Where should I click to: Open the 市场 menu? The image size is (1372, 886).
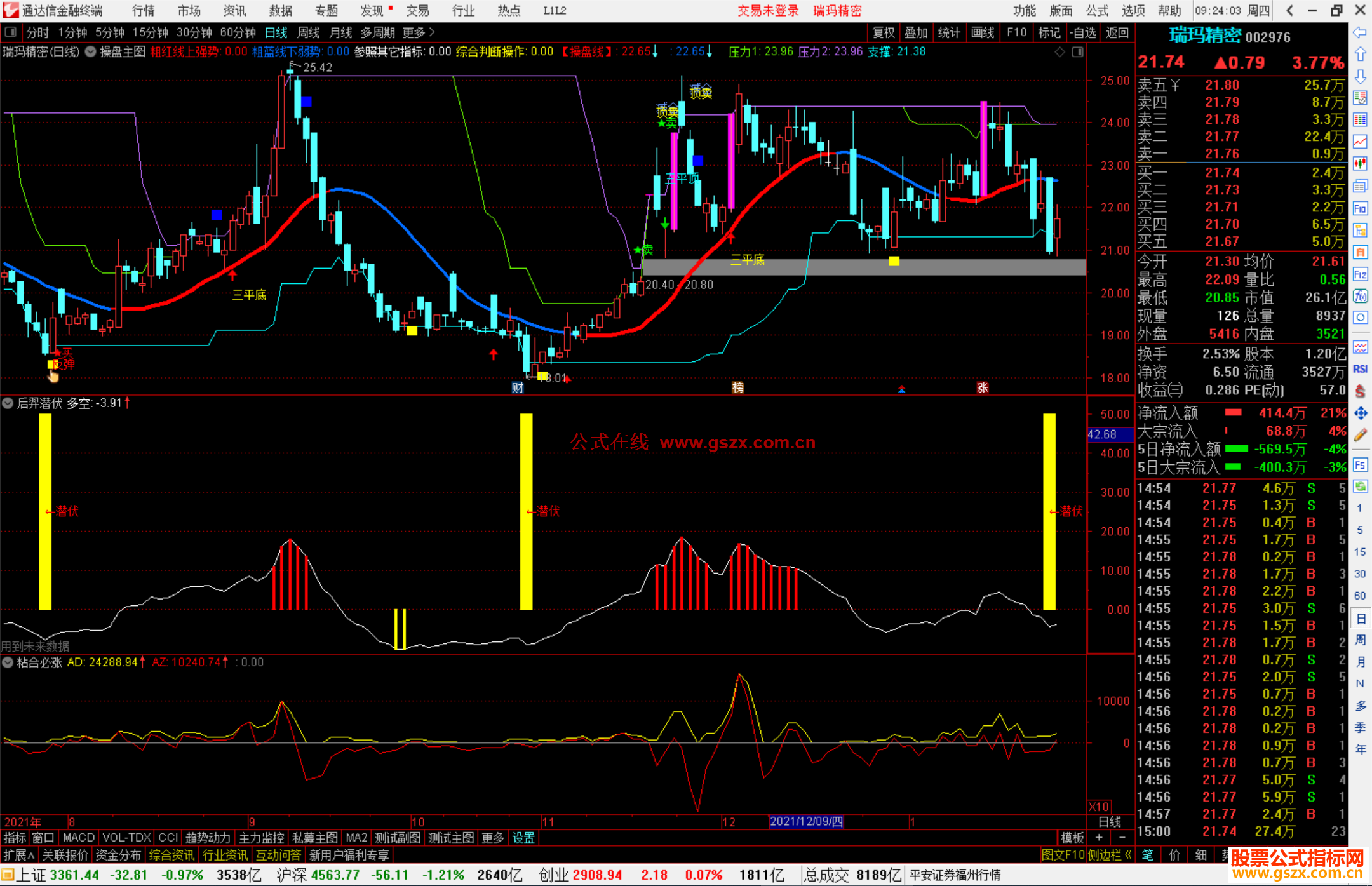coord(189,10)
